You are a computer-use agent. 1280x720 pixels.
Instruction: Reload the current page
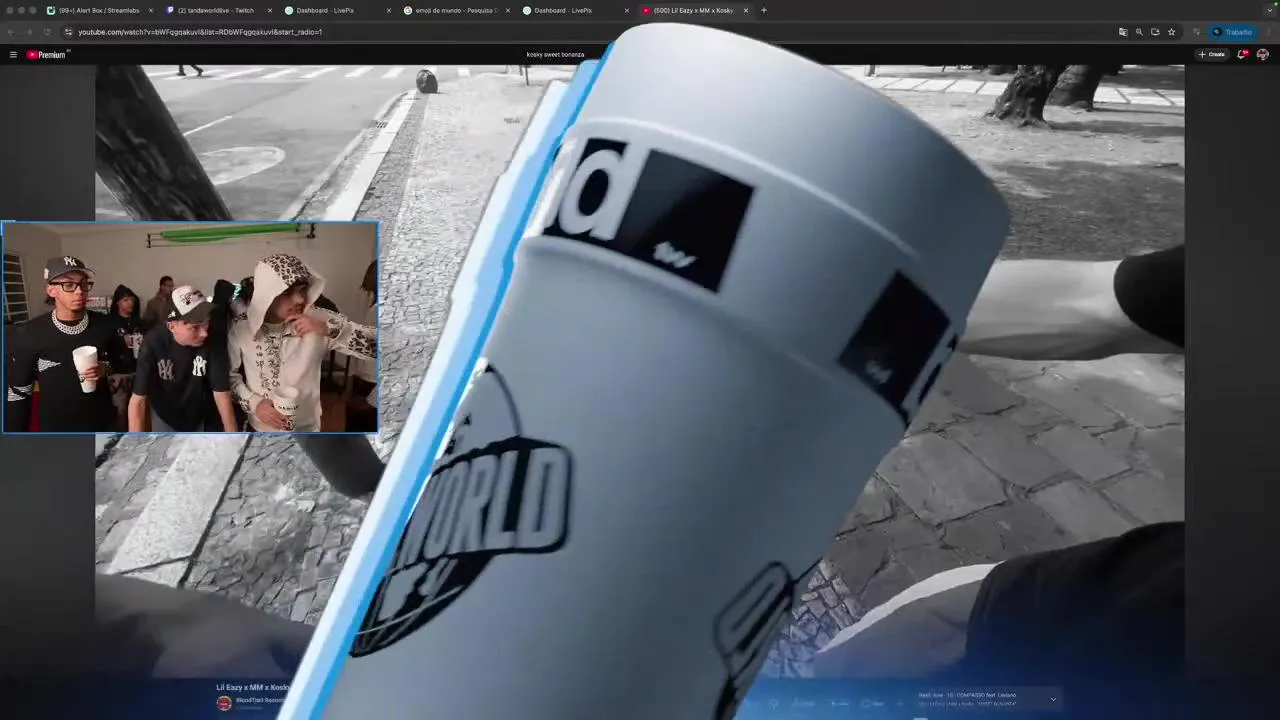[45, 32]
